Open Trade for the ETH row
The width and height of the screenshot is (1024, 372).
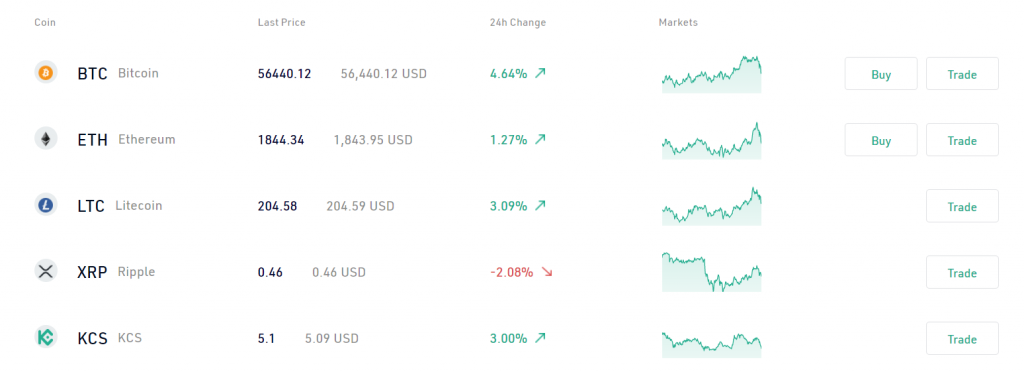pyautogui.click(x=962, y=140)
